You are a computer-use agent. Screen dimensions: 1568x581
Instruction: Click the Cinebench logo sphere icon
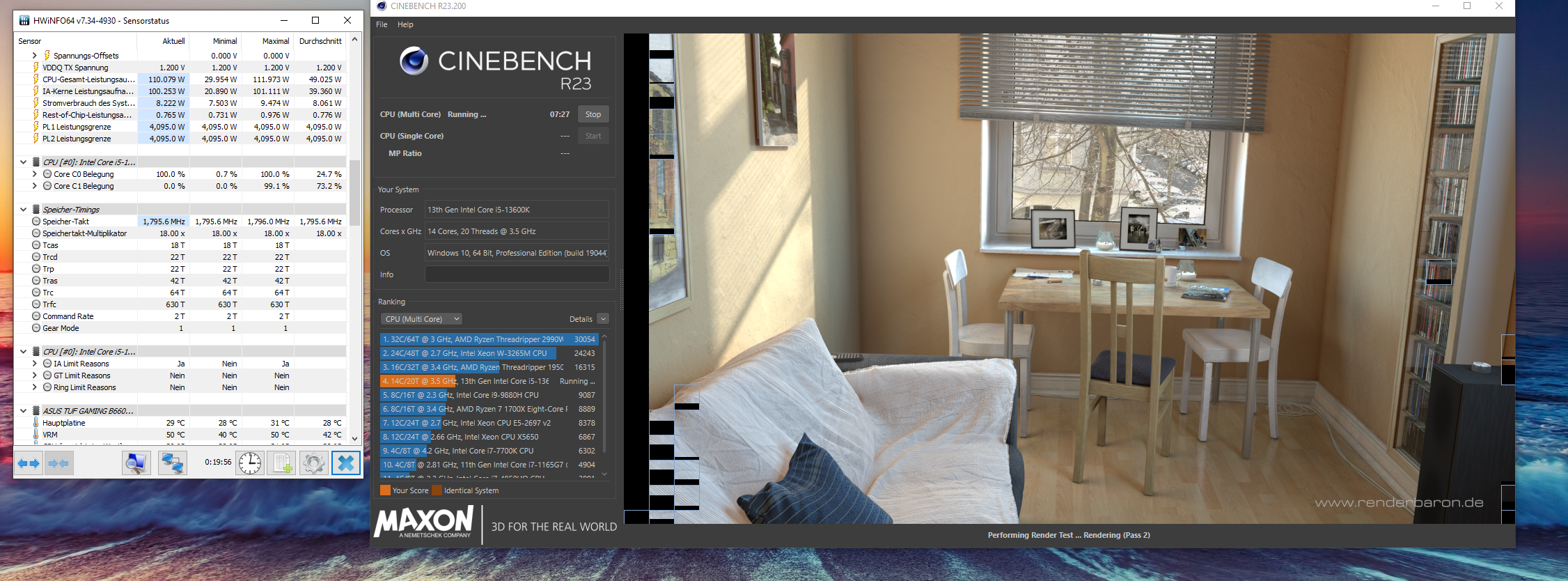pos(414,61)
